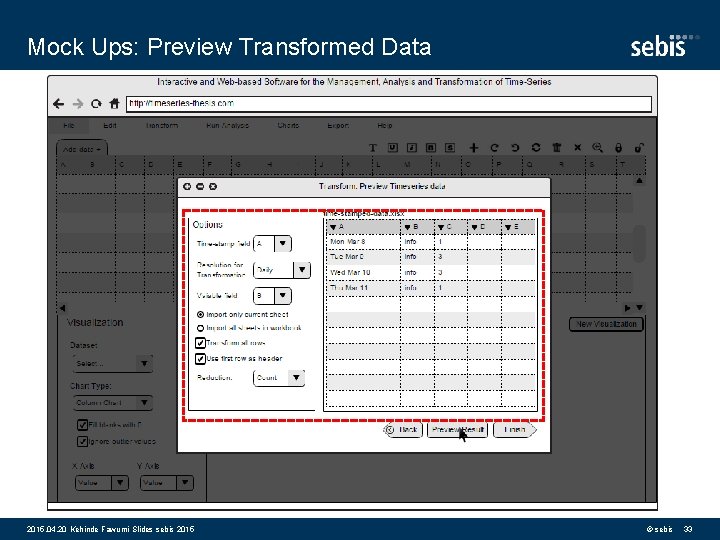The image size is (720, 540).
Task: Click the open unlock icon
Action: click(x=639, y=147)
